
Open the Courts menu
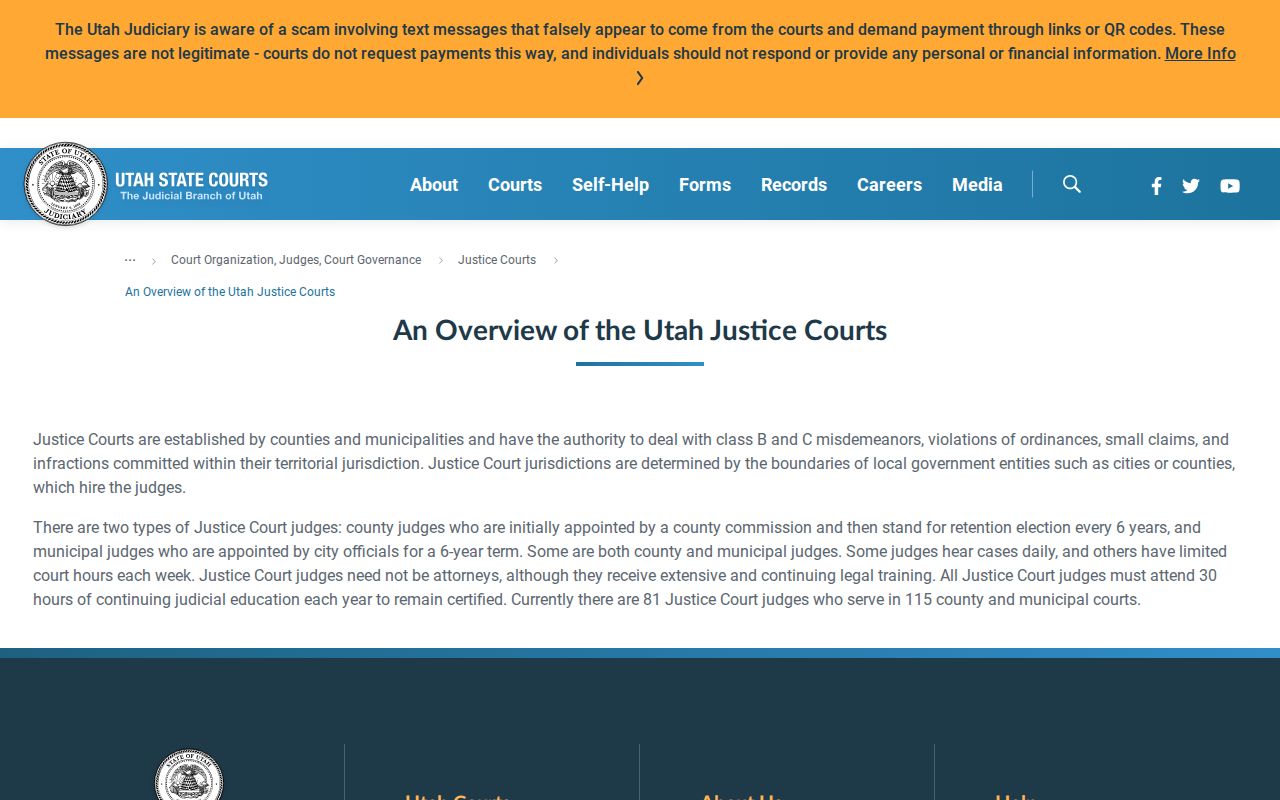[515, 185]
